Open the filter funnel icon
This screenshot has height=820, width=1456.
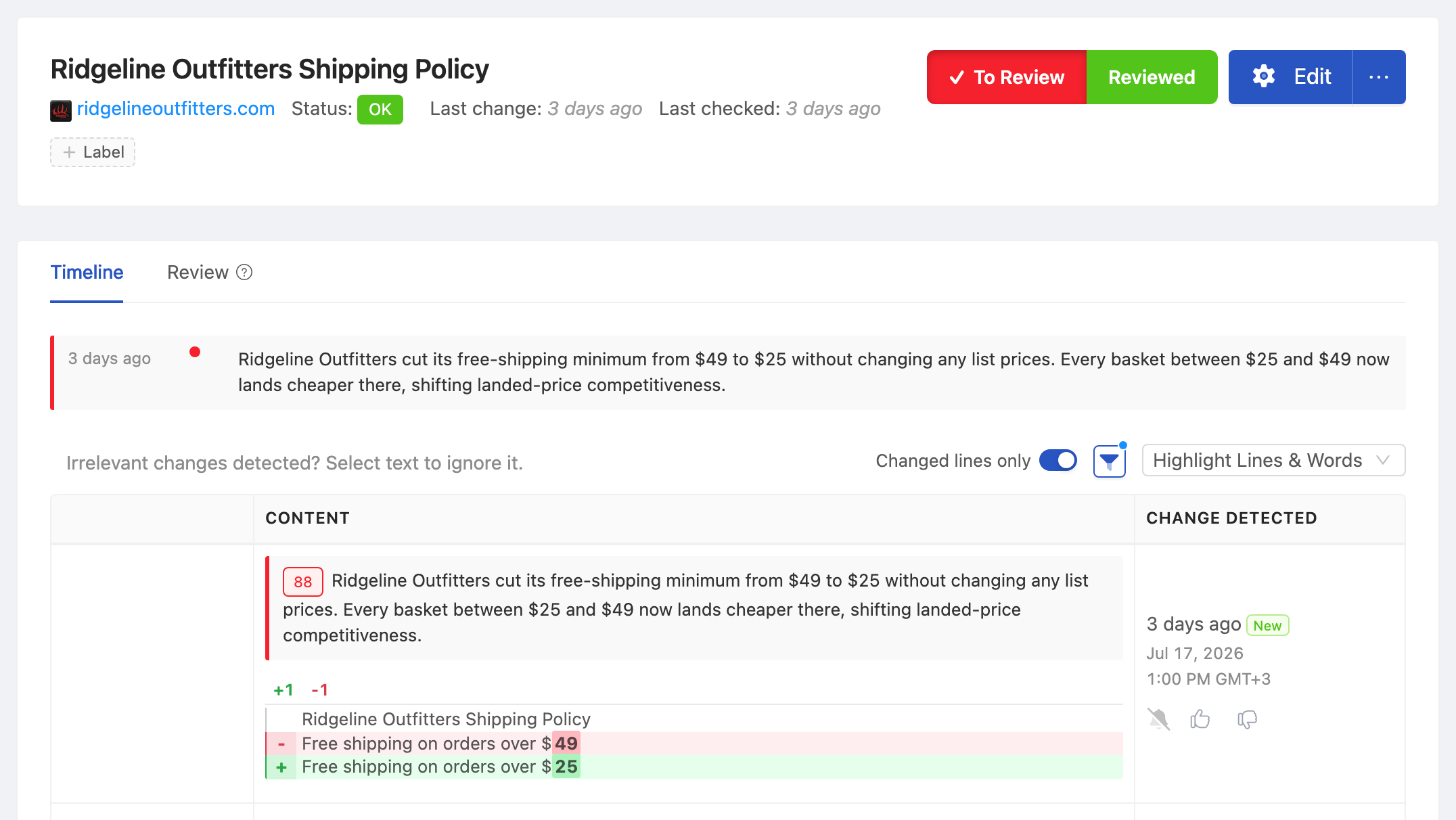coord(1110,461)
